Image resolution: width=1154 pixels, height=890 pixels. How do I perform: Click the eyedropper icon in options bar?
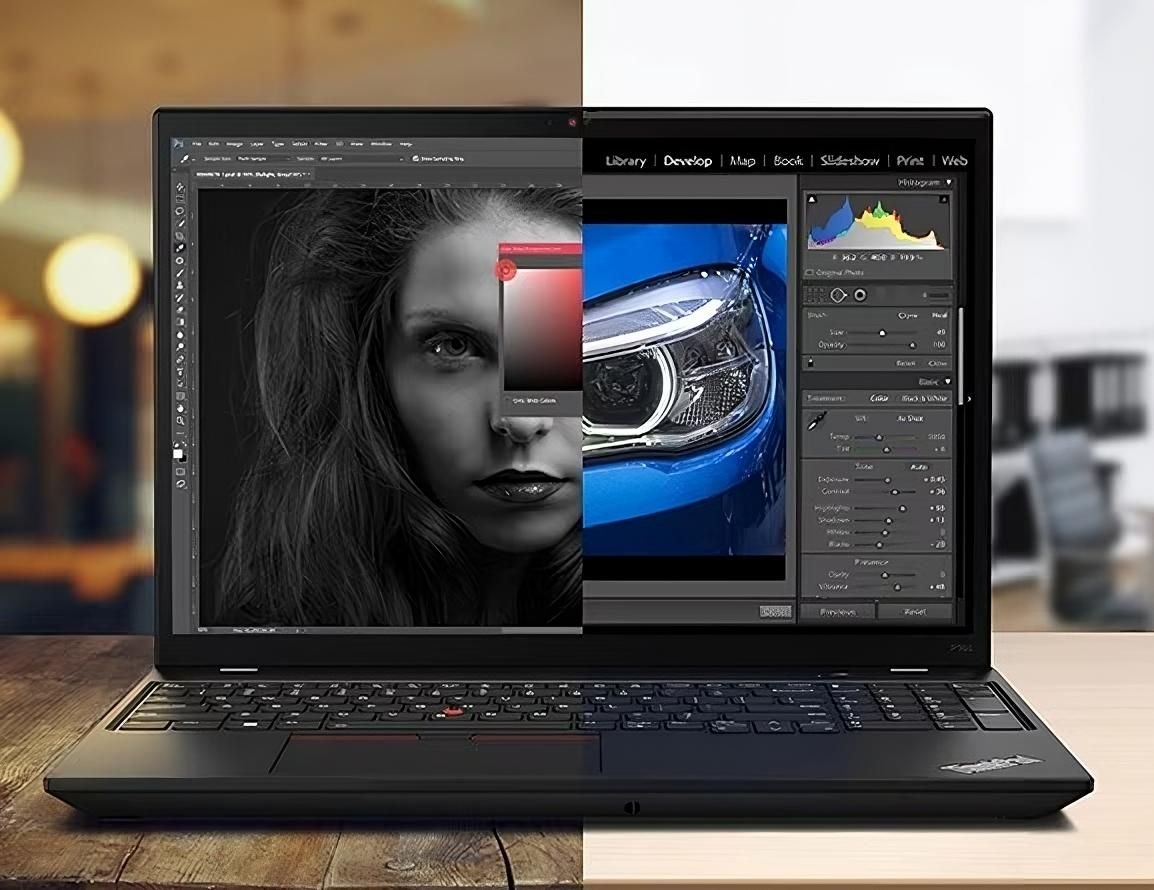click(185, 158)
